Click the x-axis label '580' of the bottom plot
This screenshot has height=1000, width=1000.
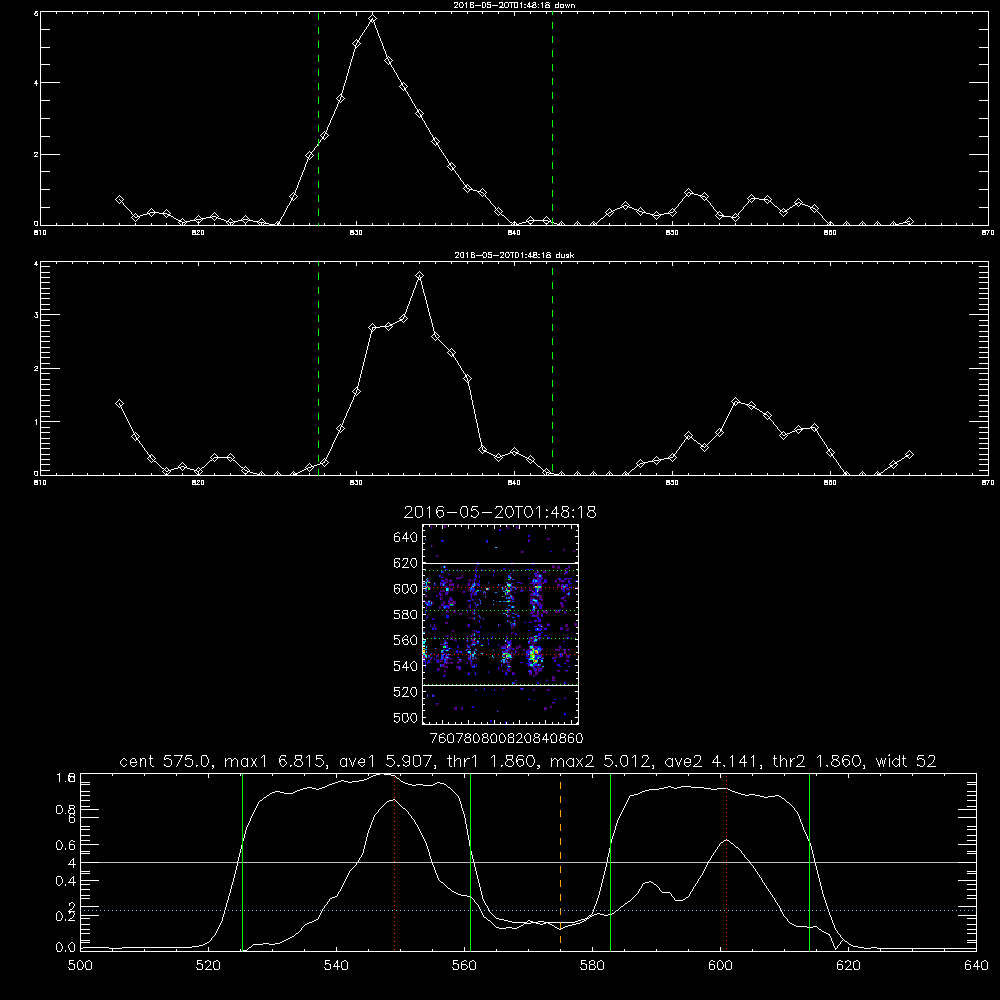click(592, 966)
